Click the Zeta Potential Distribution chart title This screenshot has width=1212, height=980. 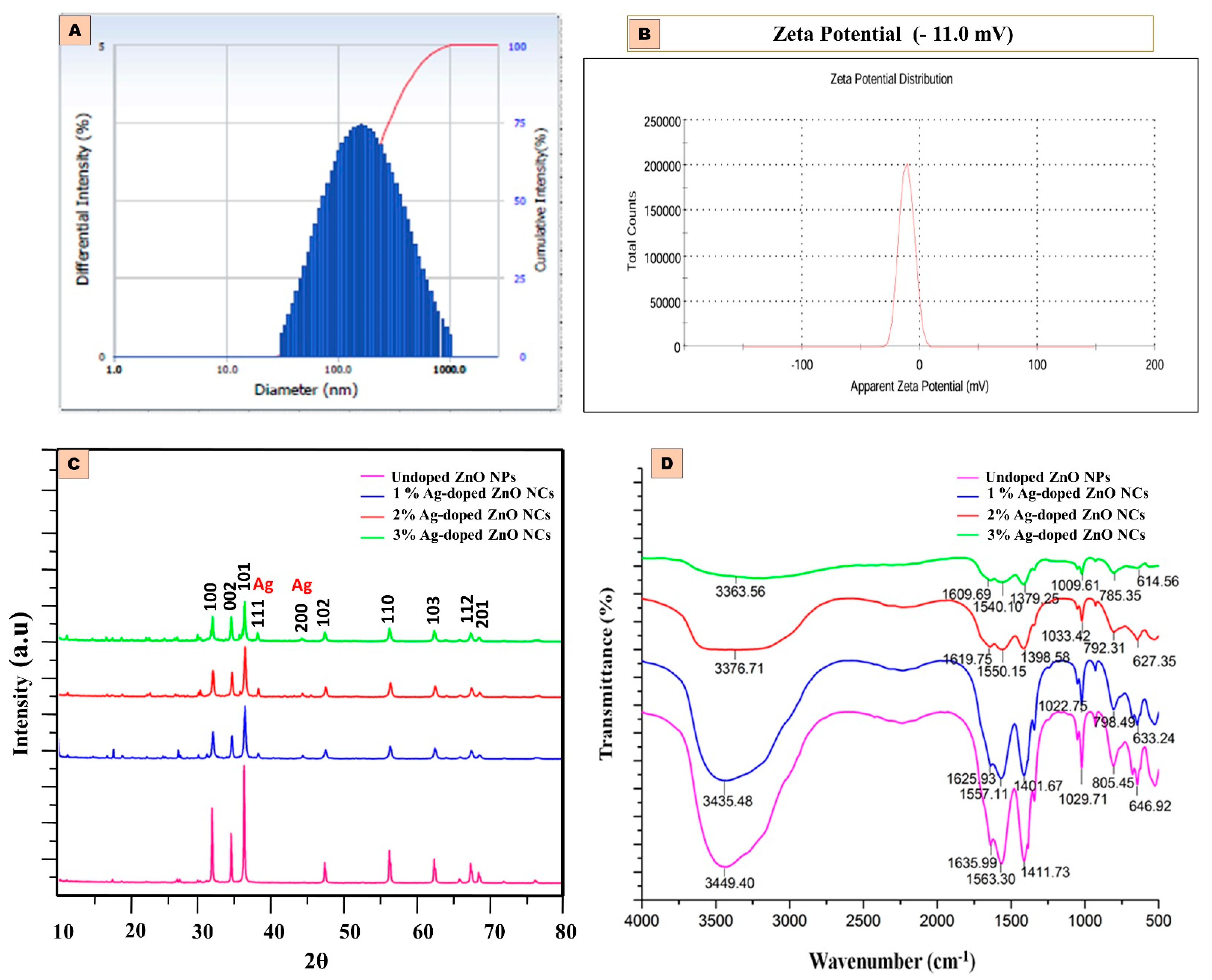click(891, 79)
